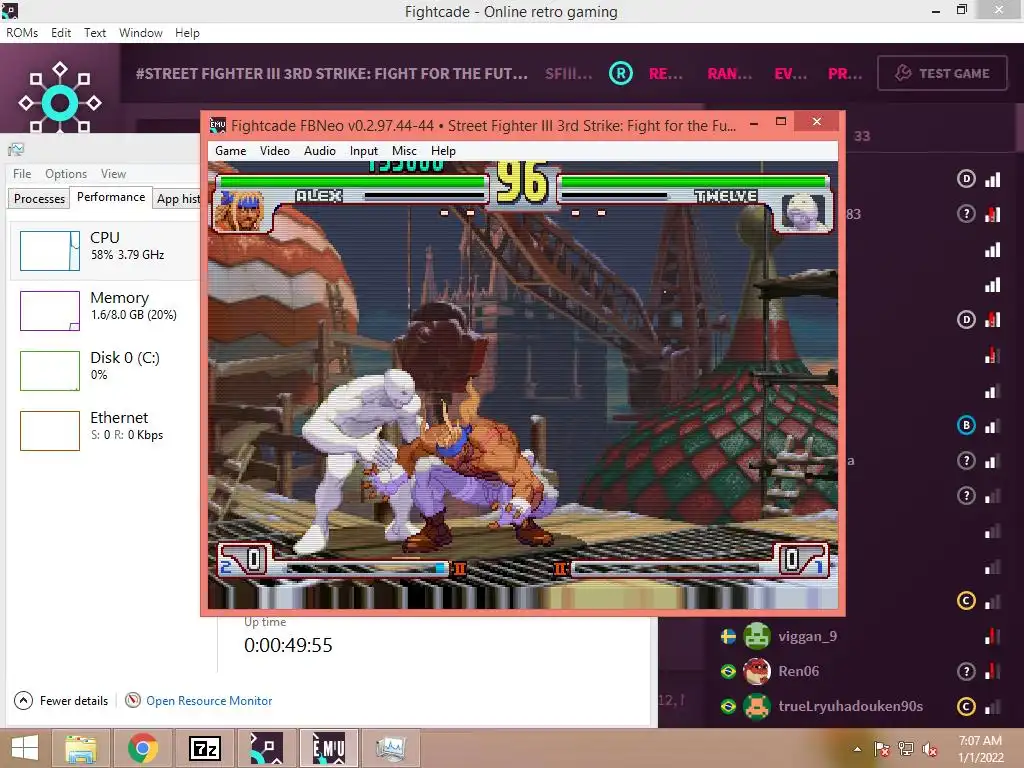Switch to EMU FBNeo taskbar icon

[328, 748]
